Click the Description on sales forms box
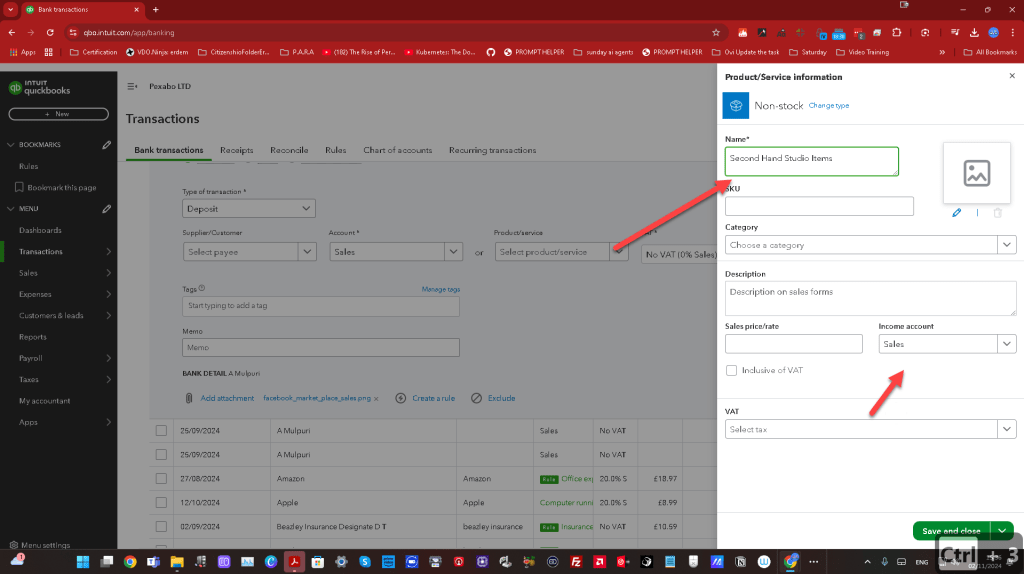 pyautogui.click(x=871, y=298)
